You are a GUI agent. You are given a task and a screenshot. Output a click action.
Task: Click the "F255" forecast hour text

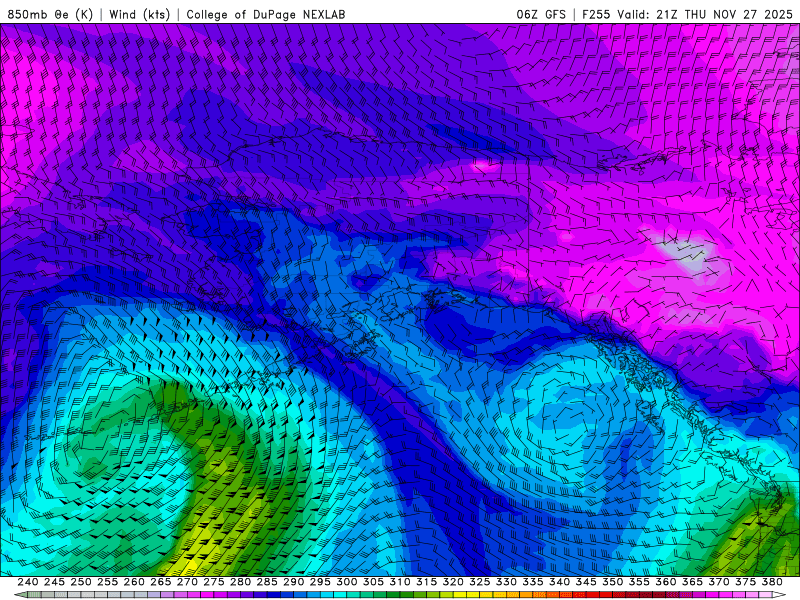[x=596, y=14]
